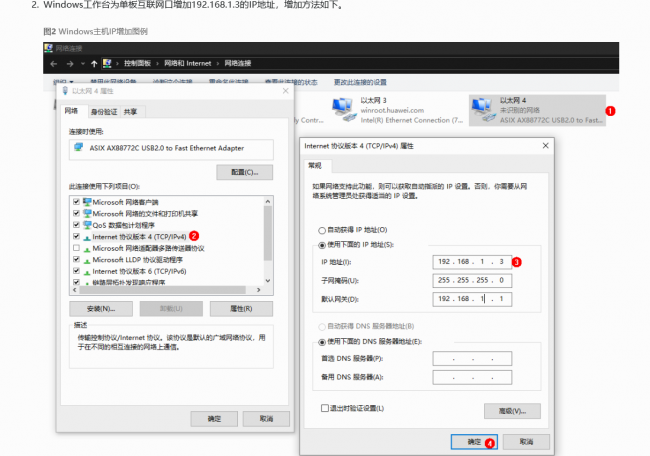Image resolution: width=650 pixels, height=456 pixels.
Task: Select Internet 协议版本 6 (TCP/IPv6) item
Action: point(139,271)
